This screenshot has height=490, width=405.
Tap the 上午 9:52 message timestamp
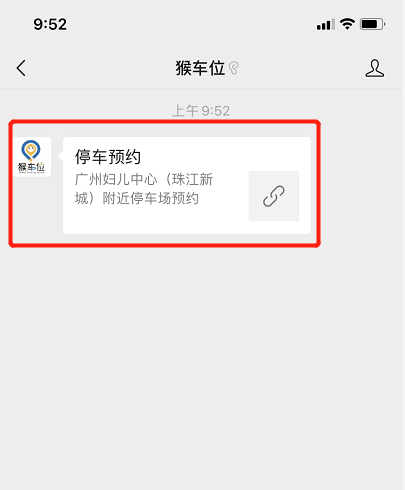[x=201, y=111]
